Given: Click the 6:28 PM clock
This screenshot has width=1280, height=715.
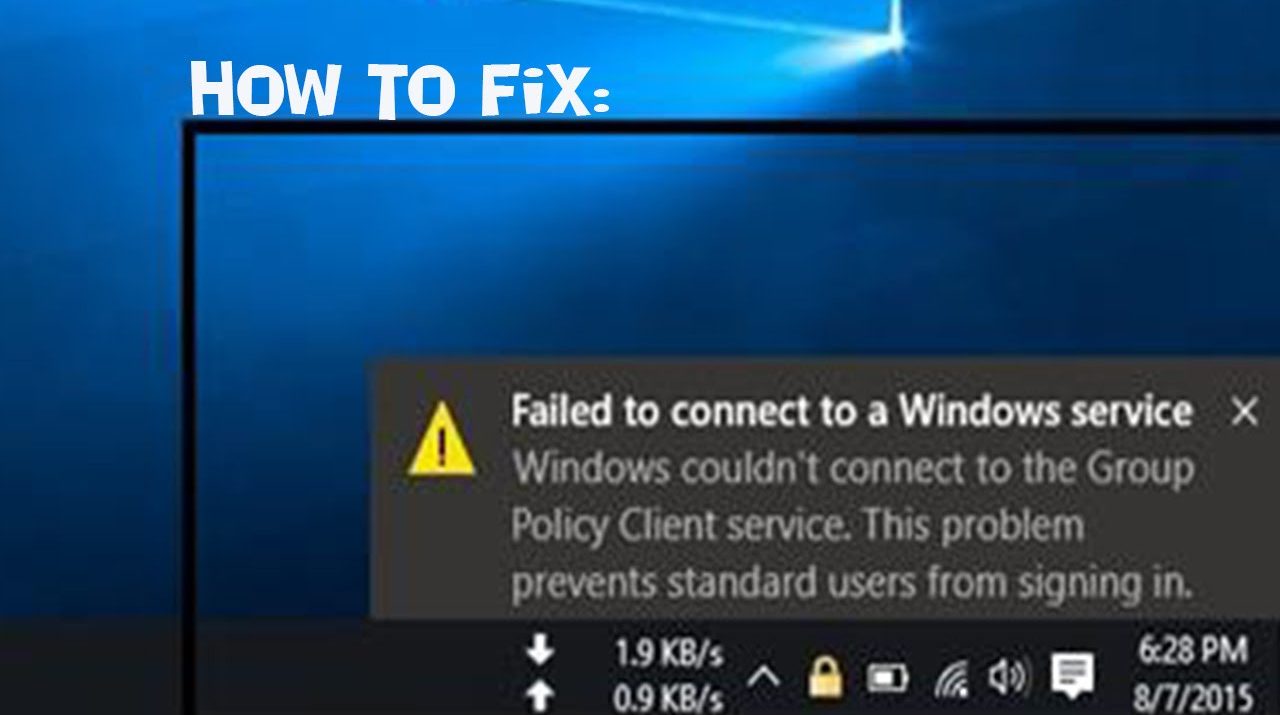Looking at the screenshot, I should [1193, 651].
